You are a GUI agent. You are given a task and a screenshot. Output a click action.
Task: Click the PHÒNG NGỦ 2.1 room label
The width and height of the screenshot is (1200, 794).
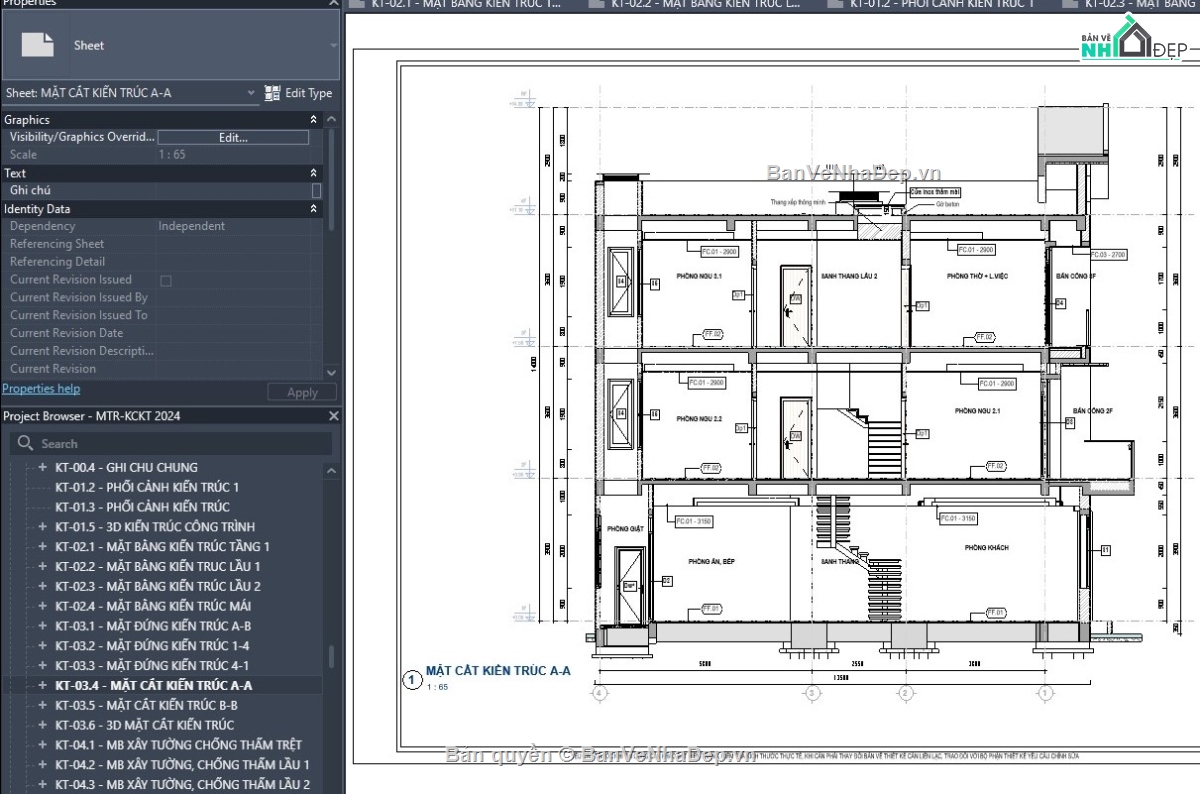977,411
